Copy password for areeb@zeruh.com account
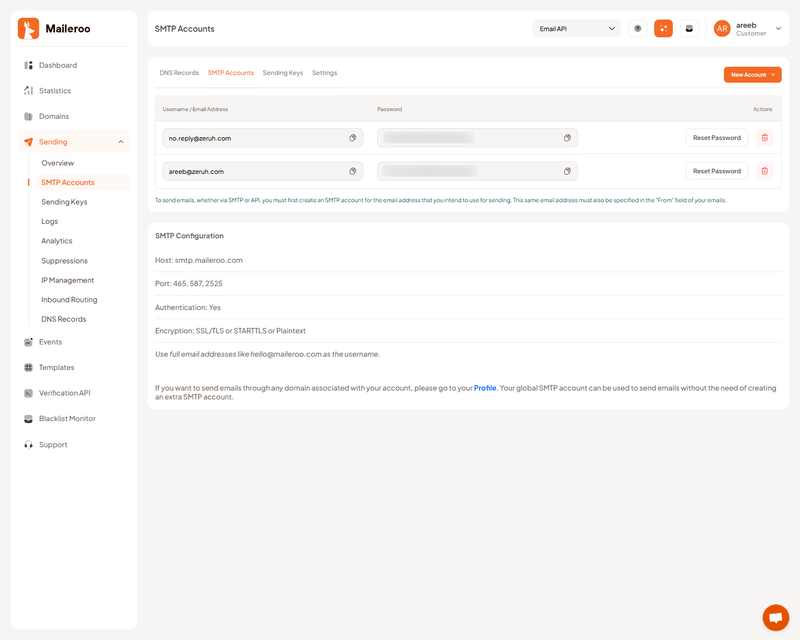 click(567, 171)
